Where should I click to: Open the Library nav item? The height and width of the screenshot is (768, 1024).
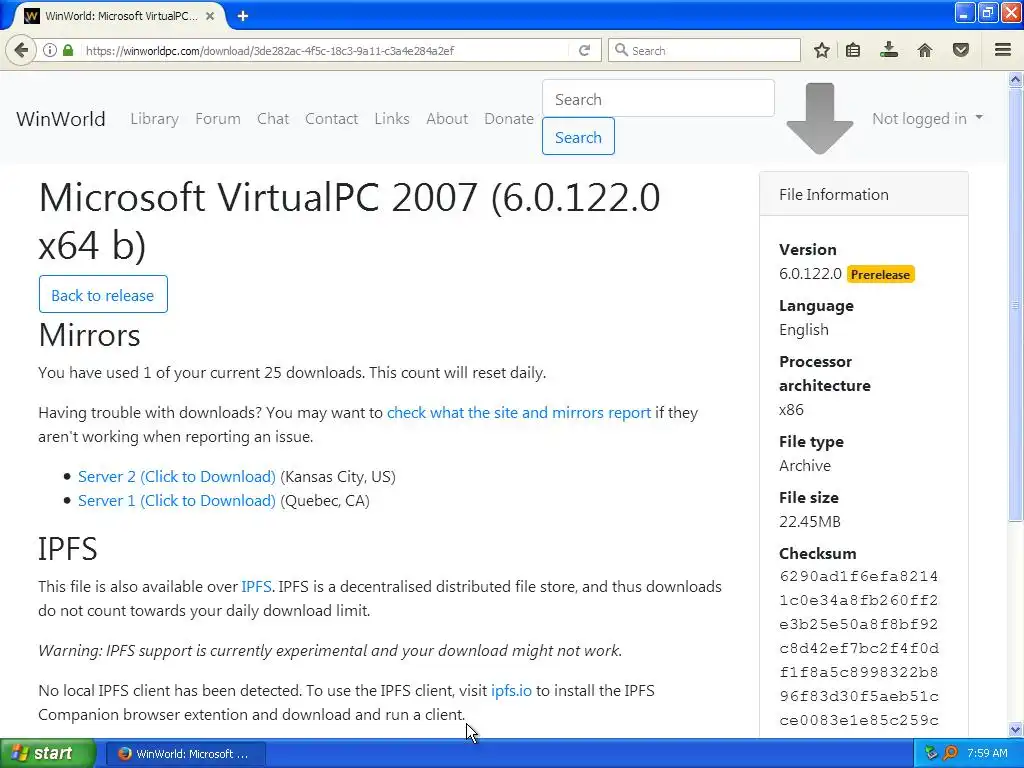[154, 119]
